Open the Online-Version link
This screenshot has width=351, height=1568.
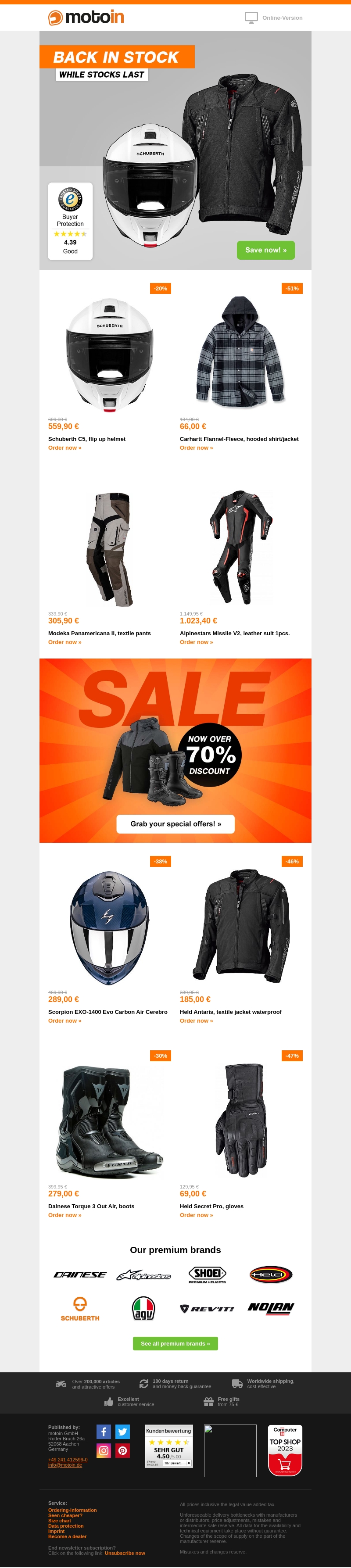tap(282, 18)
